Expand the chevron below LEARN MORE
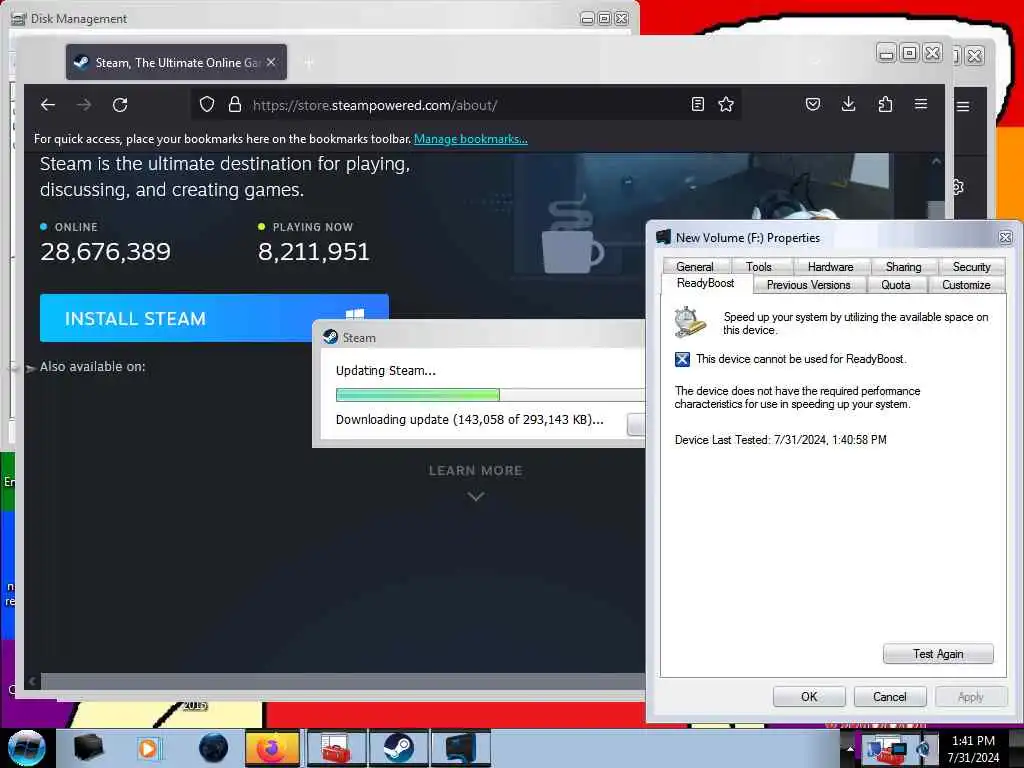1024x768 pixels. click(476, 496)
